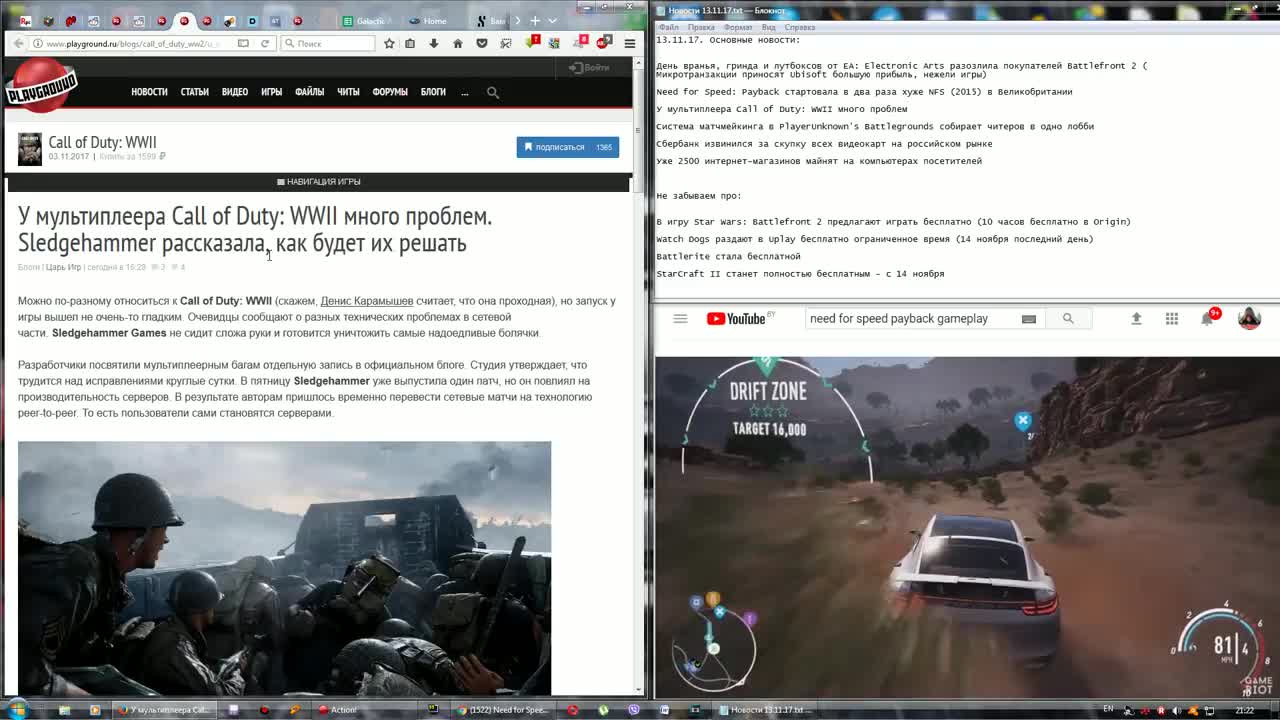Viewport: 1280px width, 720px height.
Task: Click the Need for Speed gameplay video
Action: [x=967, y=527]
